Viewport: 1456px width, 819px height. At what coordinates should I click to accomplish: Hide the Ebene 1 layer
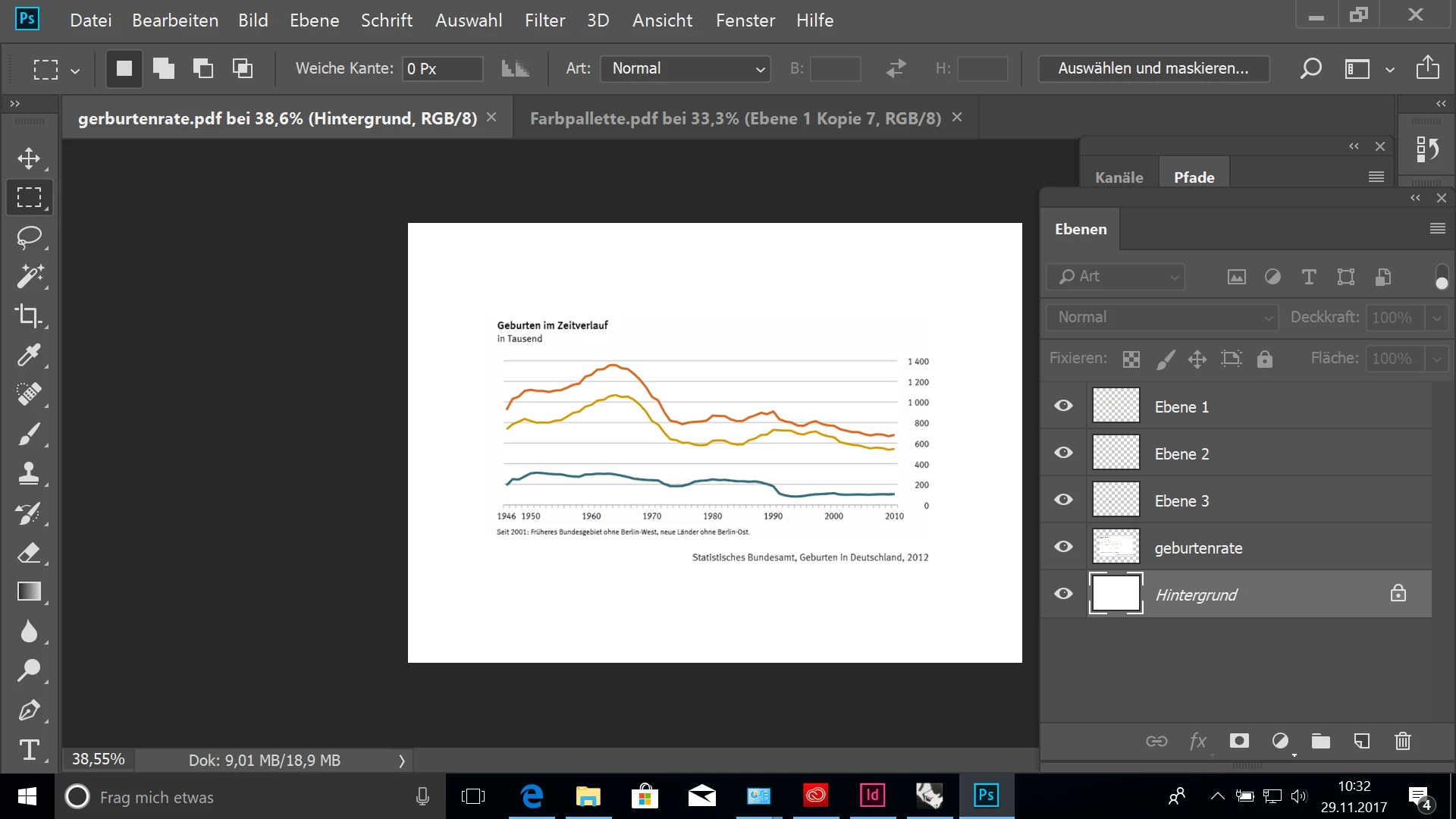[x=1063, y=406]
